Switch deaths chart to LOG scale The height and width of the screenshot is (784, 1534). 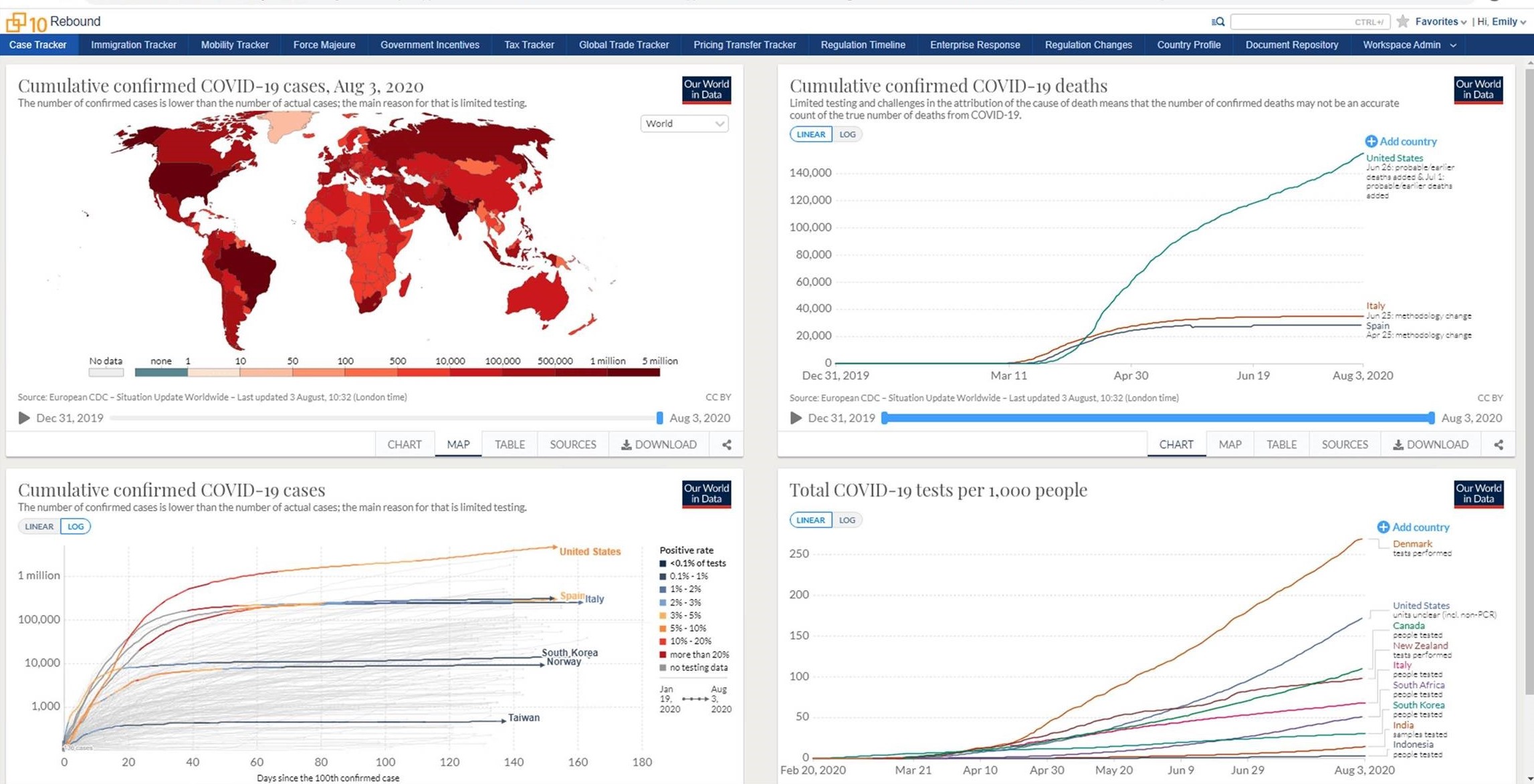(x=847, y=134)
